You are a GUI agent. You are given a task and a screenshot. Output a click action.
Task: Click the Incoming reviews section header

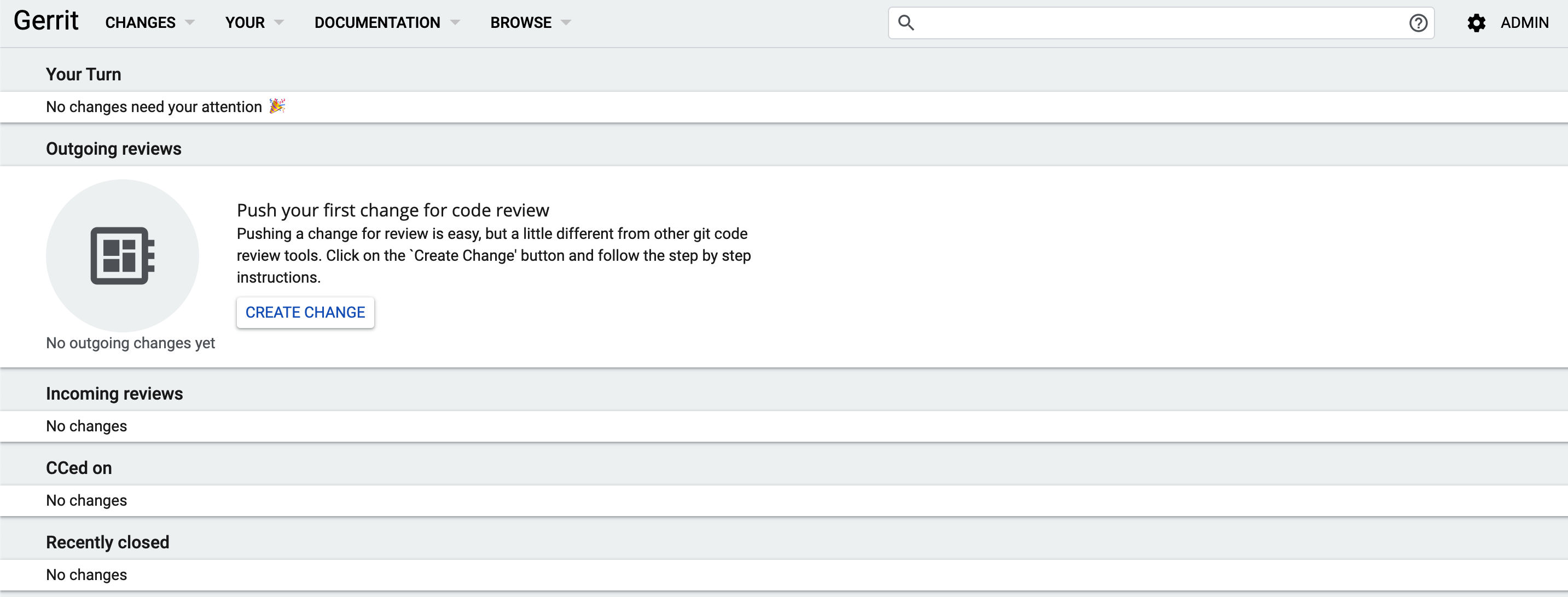point(114,393)
